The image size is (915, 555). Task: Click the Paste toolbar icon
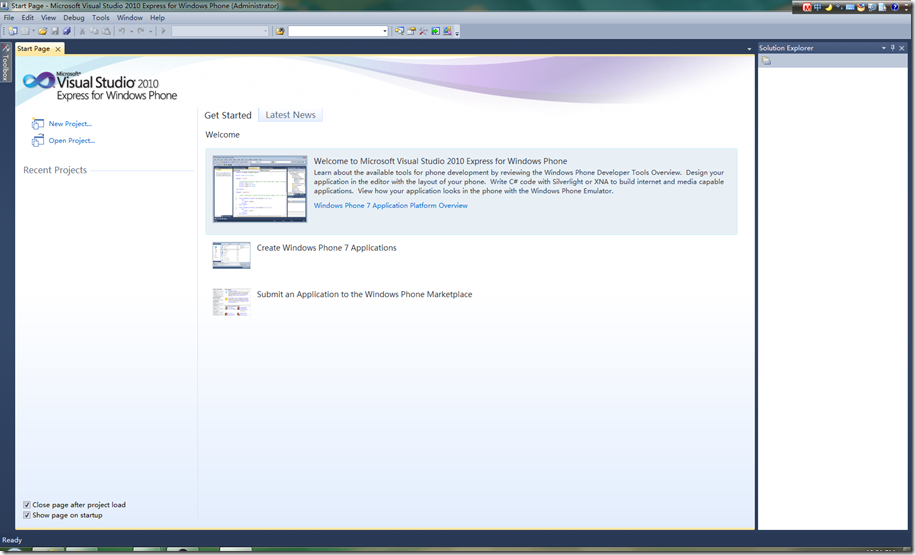106,31
